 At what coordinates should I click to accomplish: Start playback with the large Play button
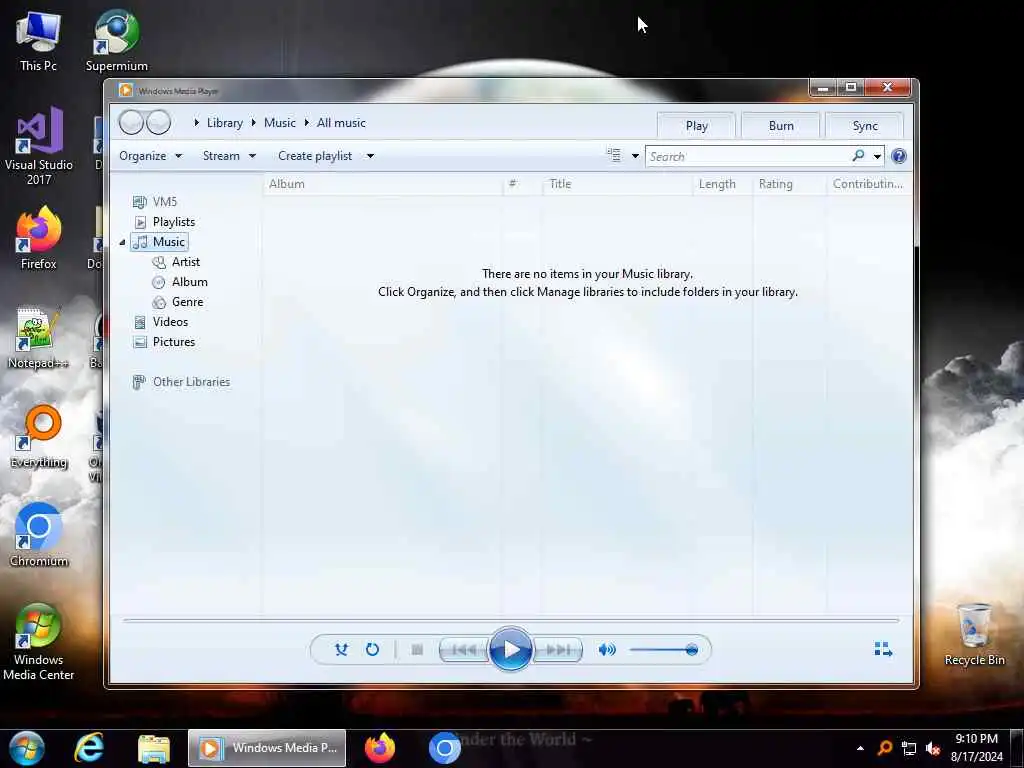(510, 649)
